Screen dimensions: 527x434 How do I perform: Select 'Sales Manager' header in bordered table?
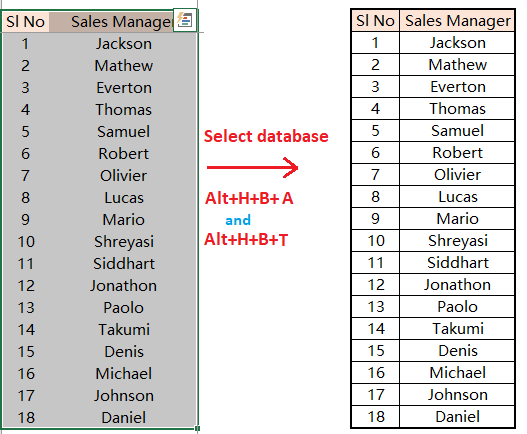pos(457,21)
